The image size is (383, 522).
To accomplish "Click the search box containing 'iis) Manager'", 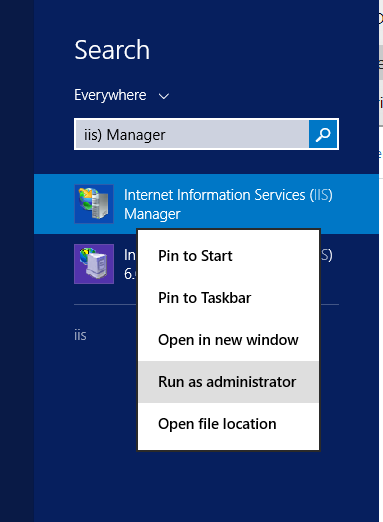I will point(192,134).
